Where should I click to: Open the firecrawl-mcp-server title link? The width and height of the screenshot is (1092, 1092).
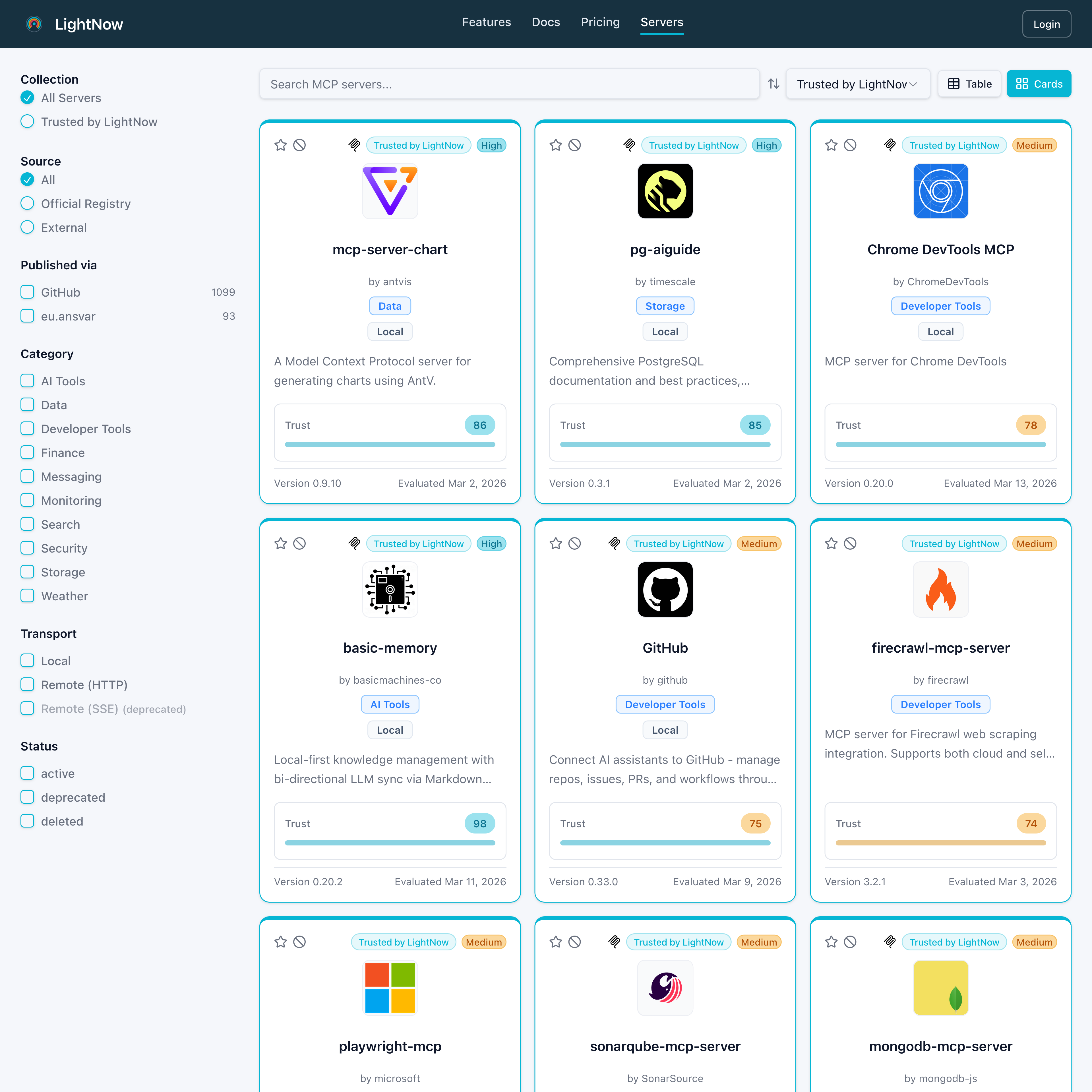940,648
